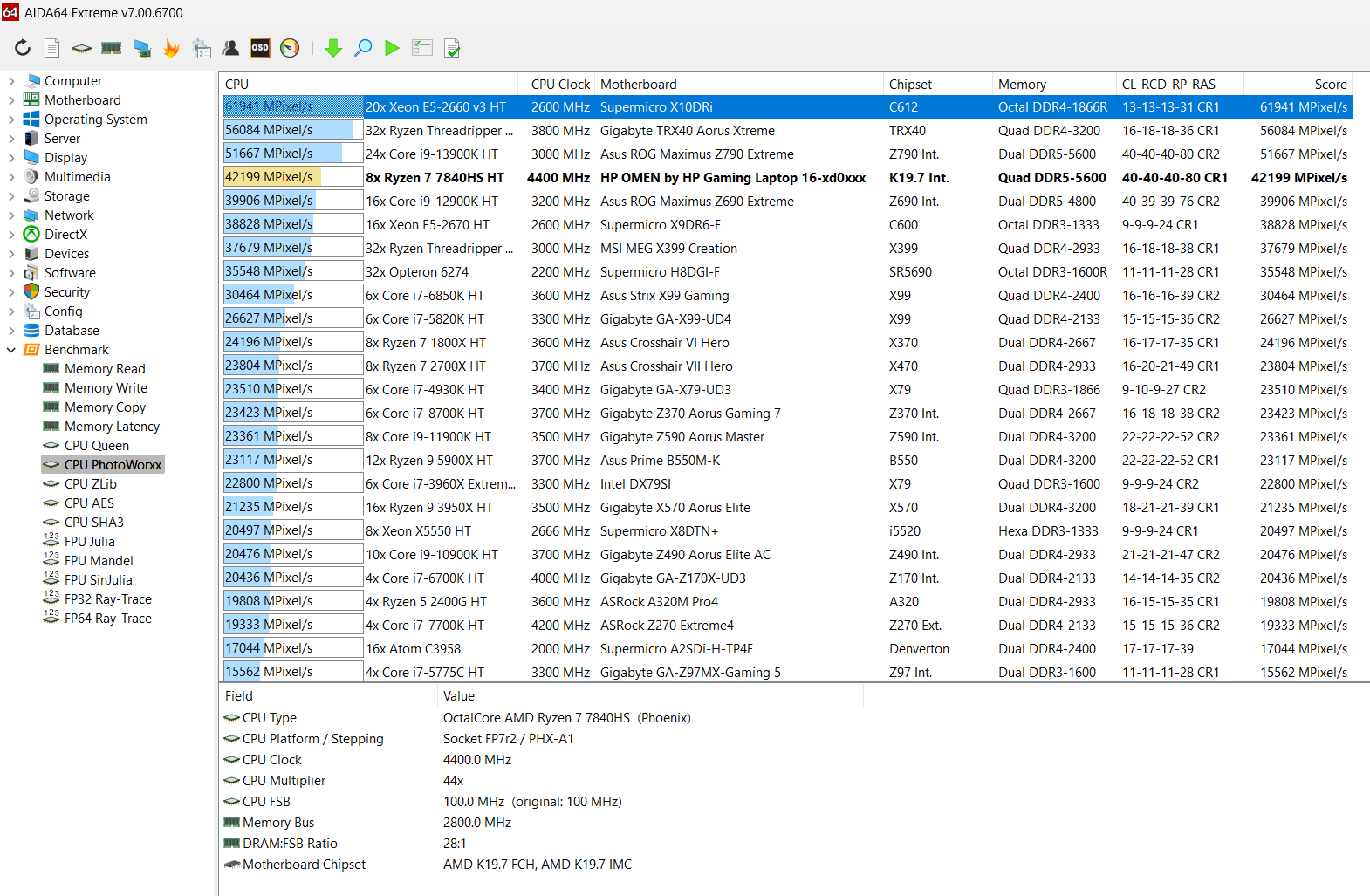Screen dimensions: 1370x896
Task: Collapse the Benchmark tree node
Action: (11, 350)
